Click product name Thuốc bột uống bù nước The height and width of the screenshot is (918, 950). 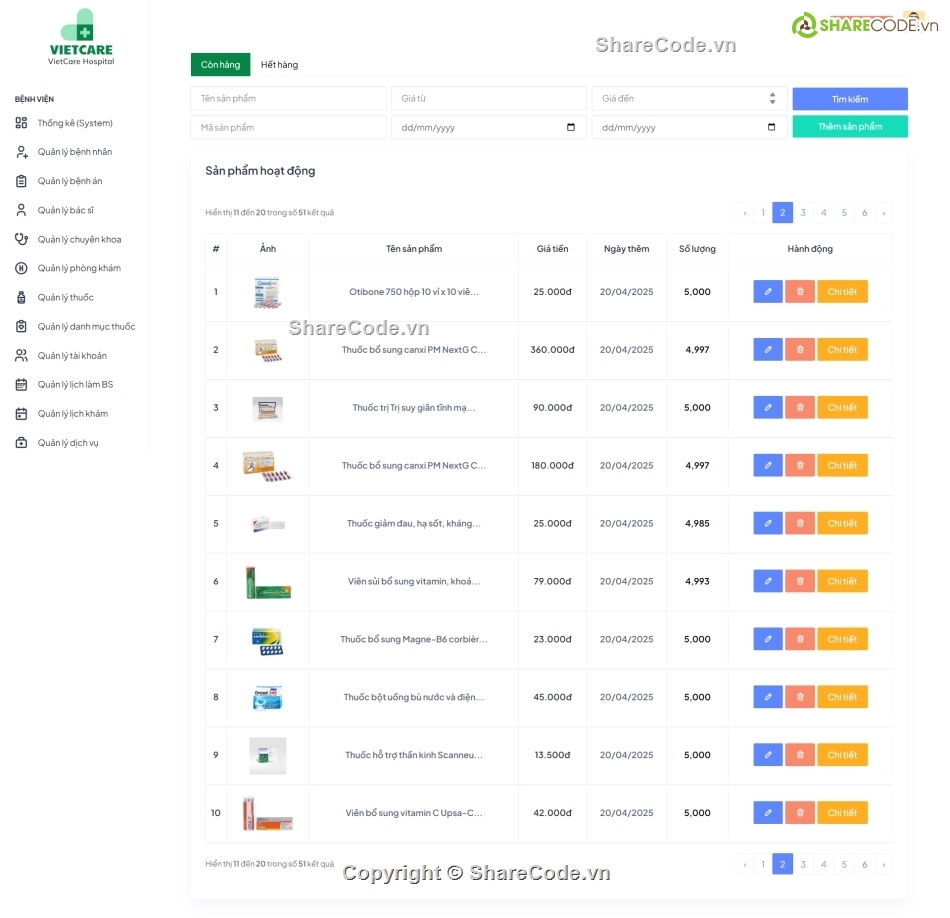pyautogui.click(x=414, y=697)
